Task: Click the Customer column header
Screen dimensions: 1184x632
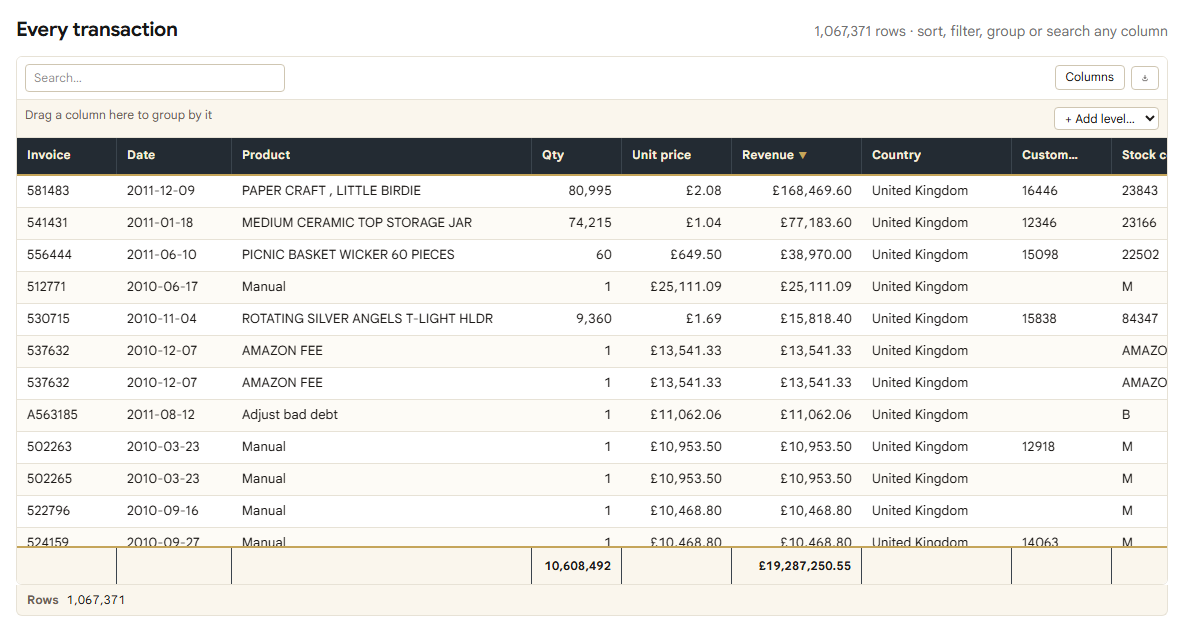Action: click(1061, 155)
